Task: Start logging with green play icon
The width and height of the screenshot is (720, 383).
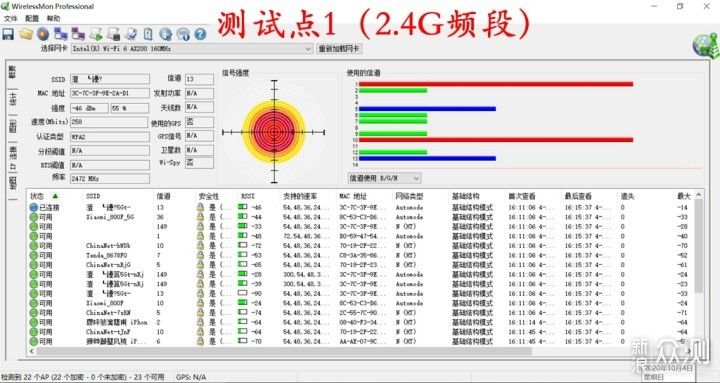Action: [96, 34]
